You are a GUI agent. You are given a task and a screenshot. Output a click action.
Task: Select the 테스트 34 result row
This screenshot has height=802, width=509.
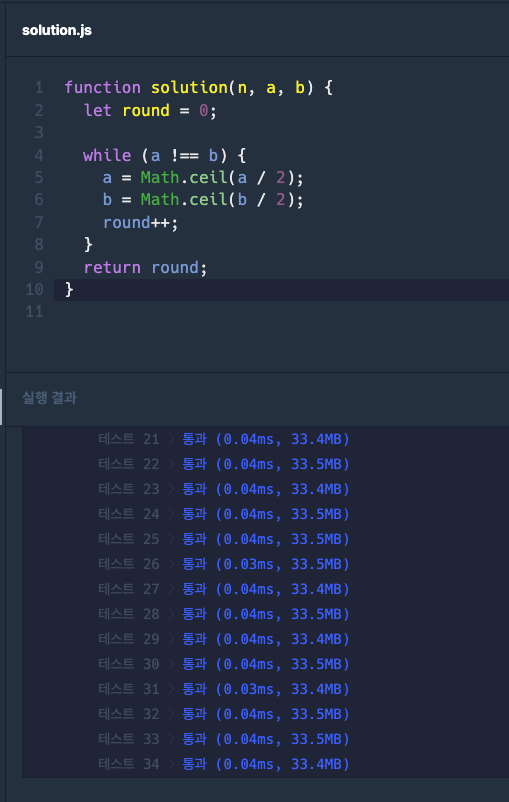click(x=224, y=764)
